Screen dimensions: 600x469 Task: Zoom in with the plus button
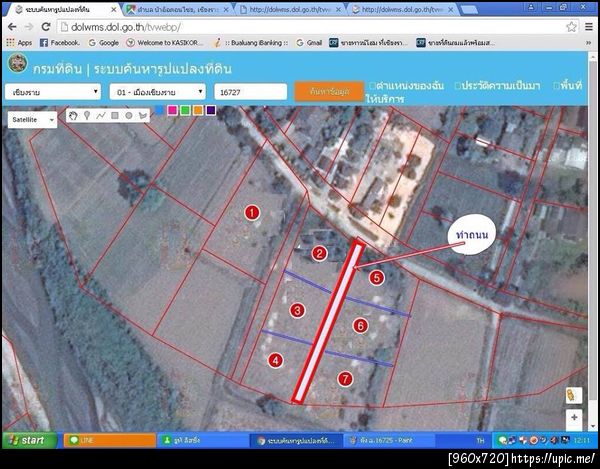(x=574, y=417)
